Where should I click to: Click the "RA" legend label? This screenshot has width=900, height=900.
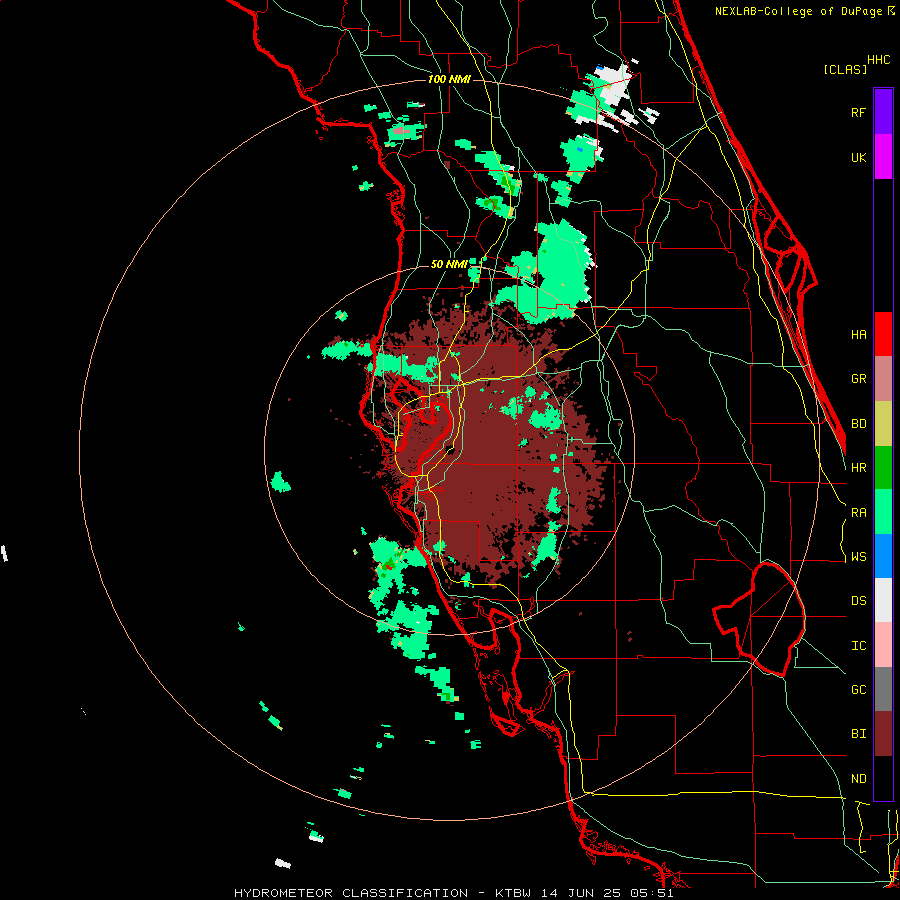(858, 513)
